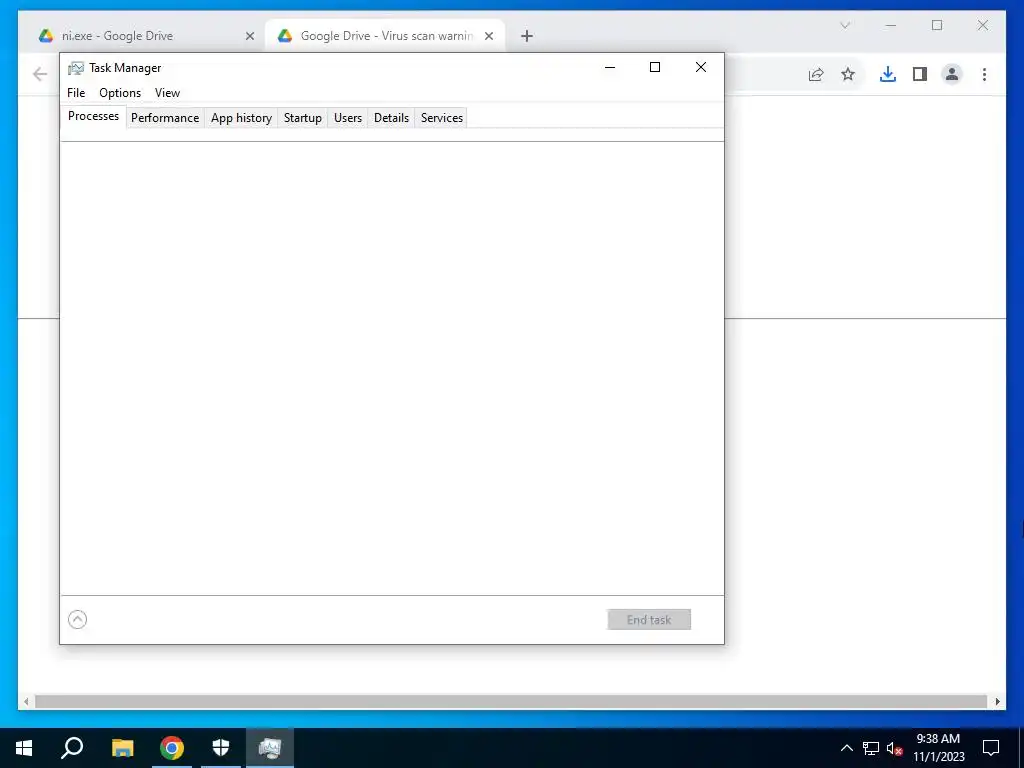Viewport: 1024px width, 768px height.
Task: Collapse Task Manager with Fewer details arrow
Action: point(78,619)
